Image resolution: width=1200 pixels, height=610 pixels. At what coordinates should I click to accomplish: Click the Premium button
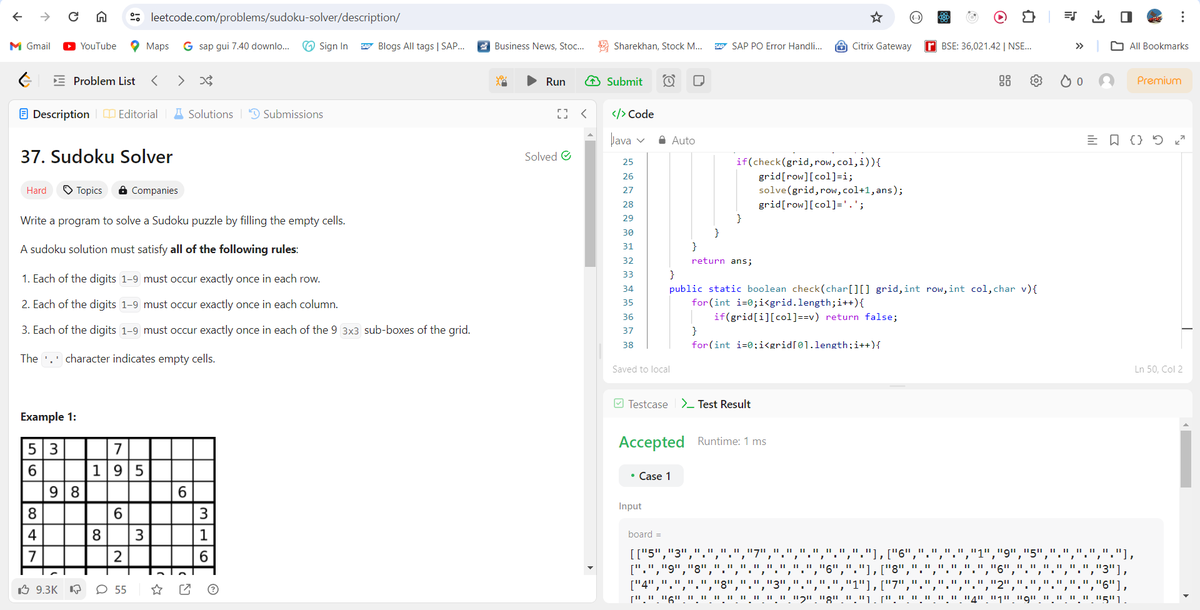(x=1159, y=81)
